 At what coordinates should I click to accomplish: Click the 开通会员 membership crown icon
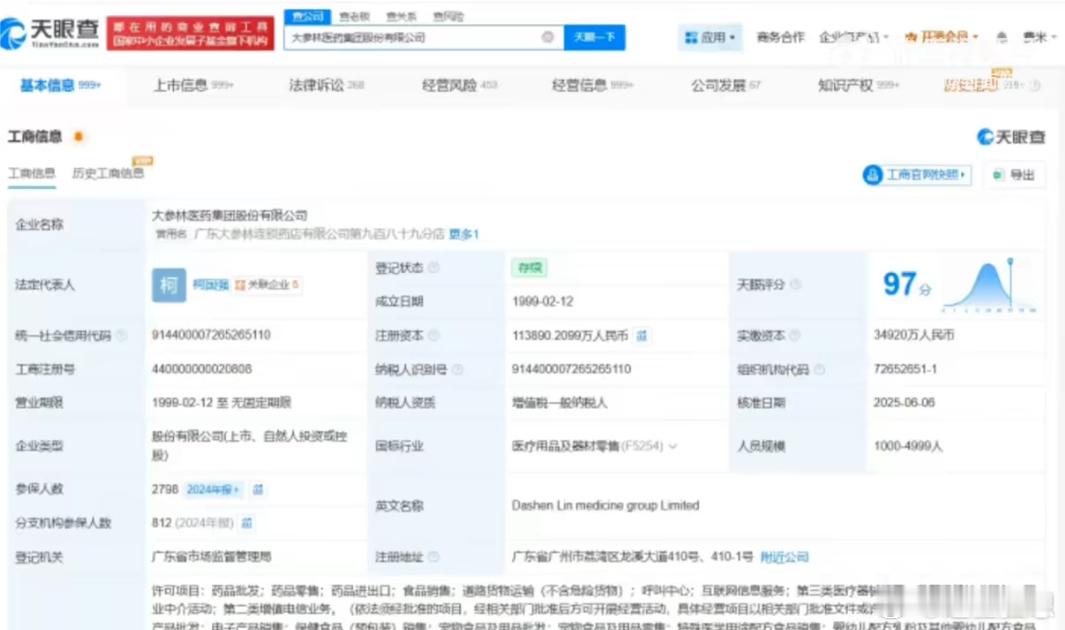(910, 36)
